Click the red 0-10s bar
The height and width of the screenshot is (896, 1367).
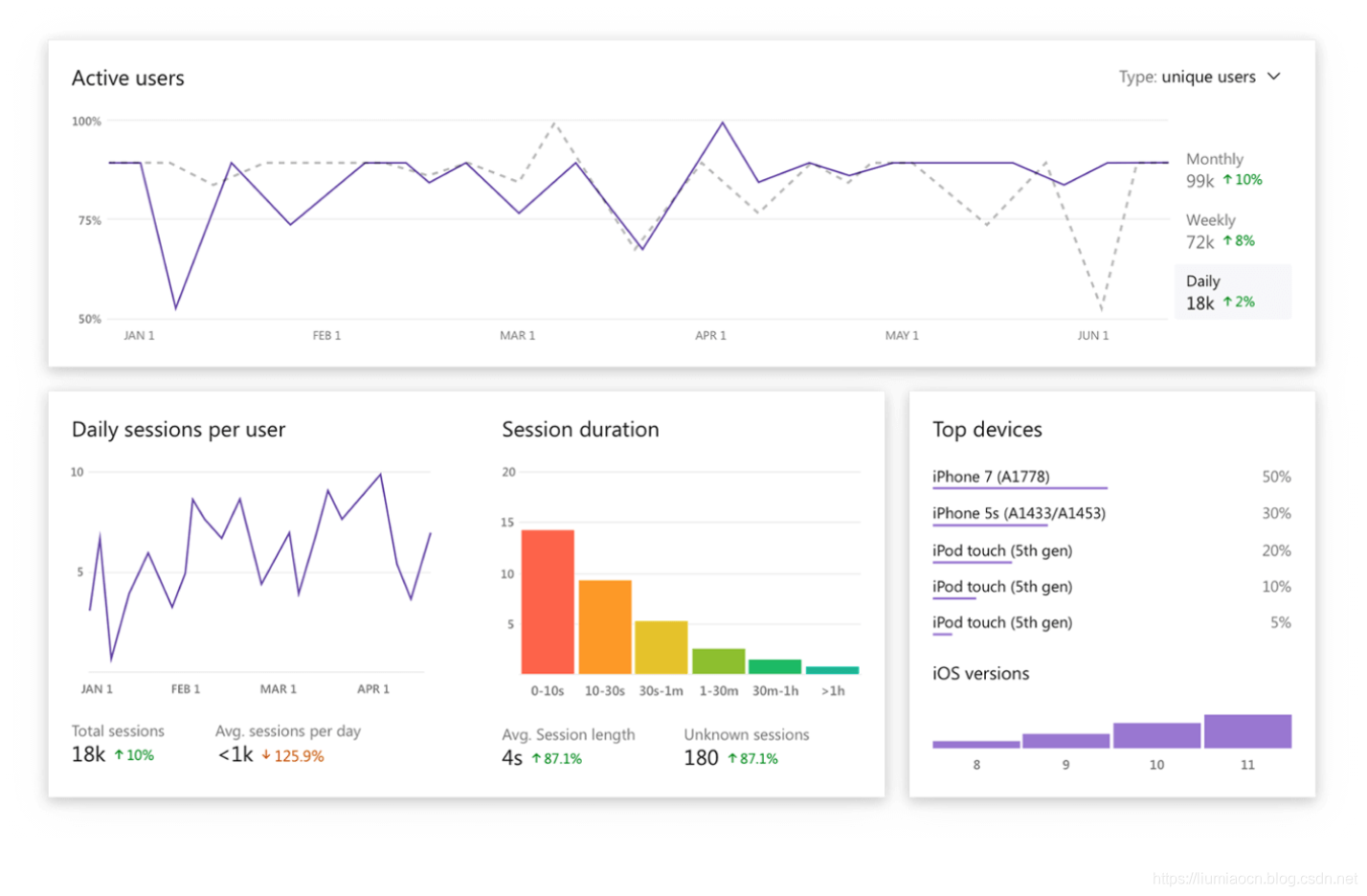click(x=548, y=602)
